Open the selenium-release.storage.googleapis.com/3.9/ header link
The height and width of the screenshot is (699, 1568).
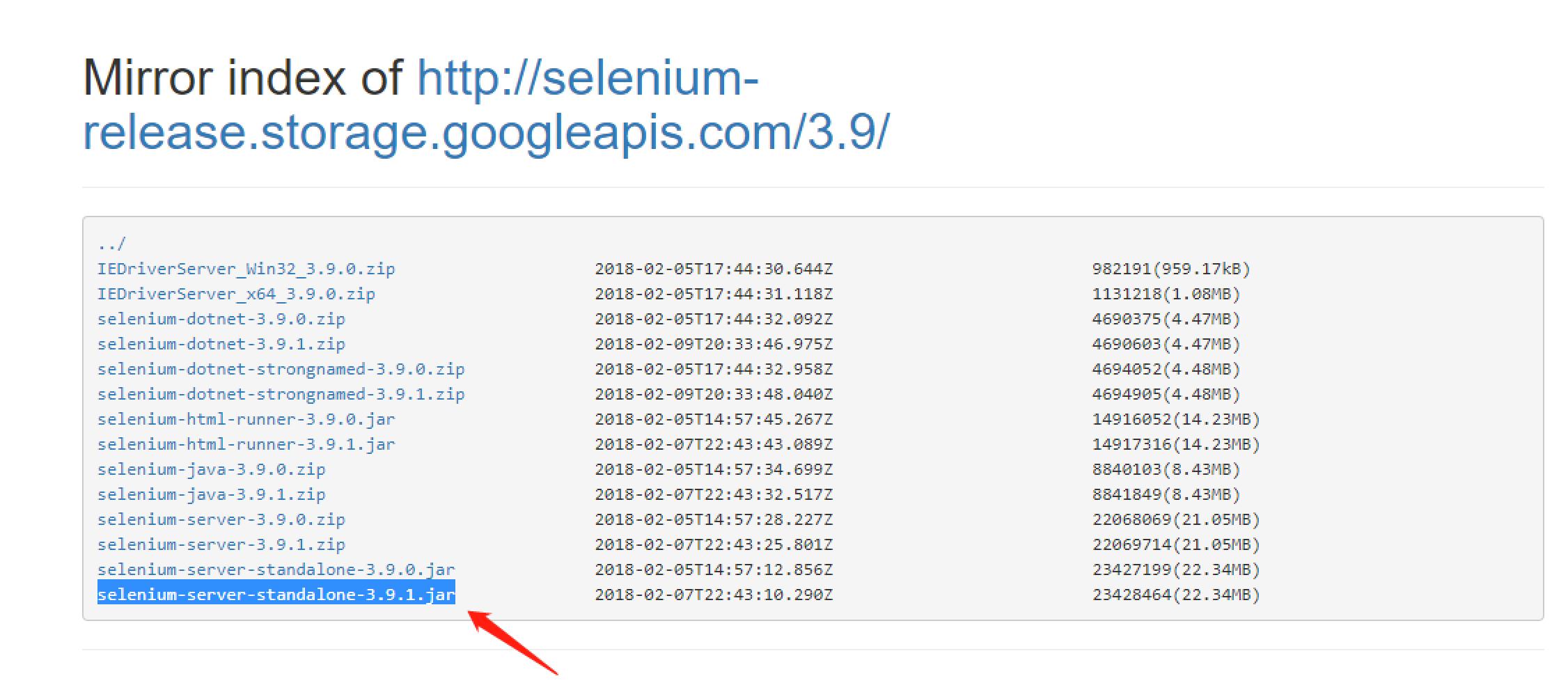[x=486, y=104]
